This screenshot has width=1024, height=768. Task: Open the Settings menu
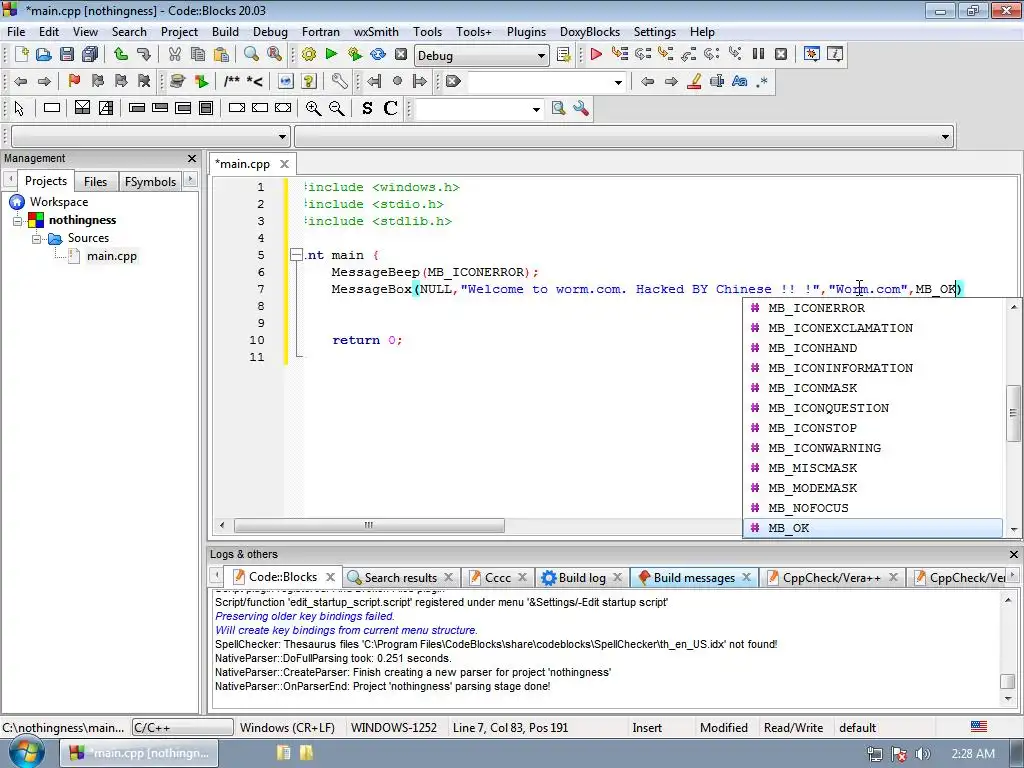pos(654,31)
